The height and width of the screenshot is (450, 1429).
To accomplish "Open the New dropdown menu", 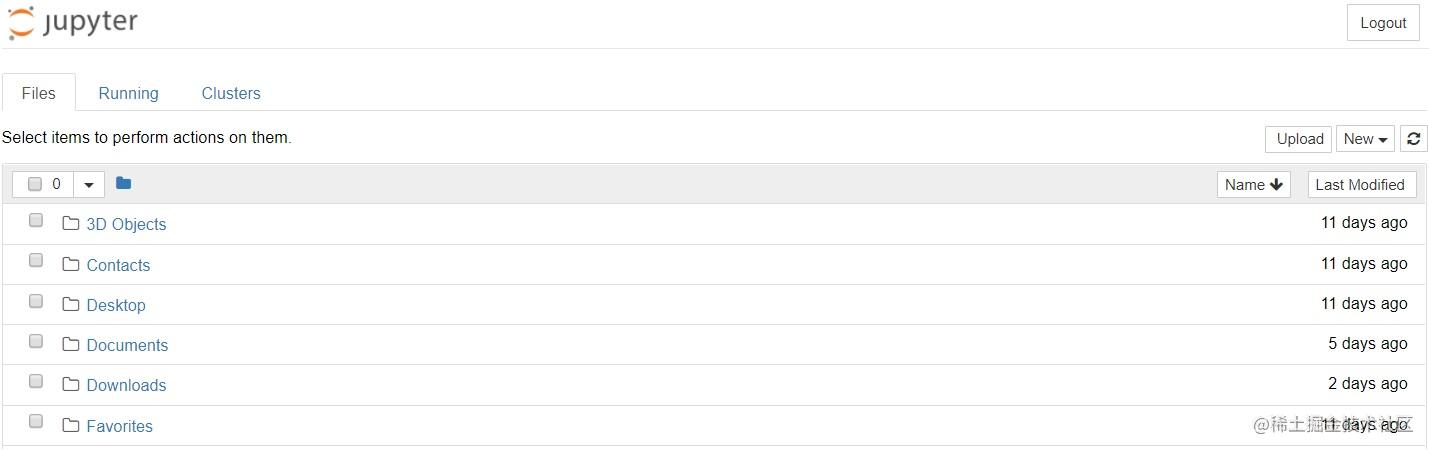I will 1365,139.
